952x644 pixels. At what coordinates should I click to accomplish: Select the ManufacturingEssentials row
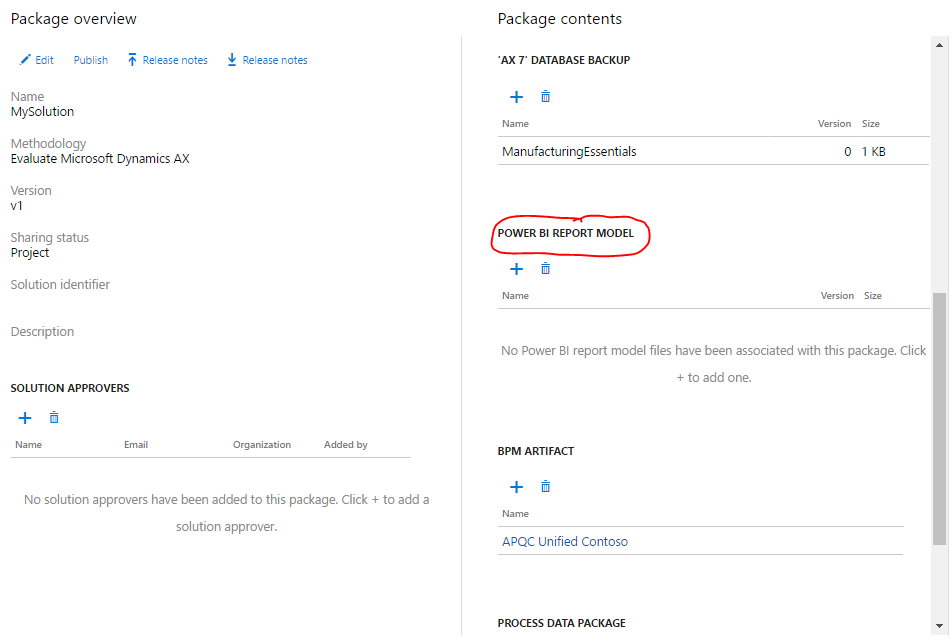click(569, 152)
